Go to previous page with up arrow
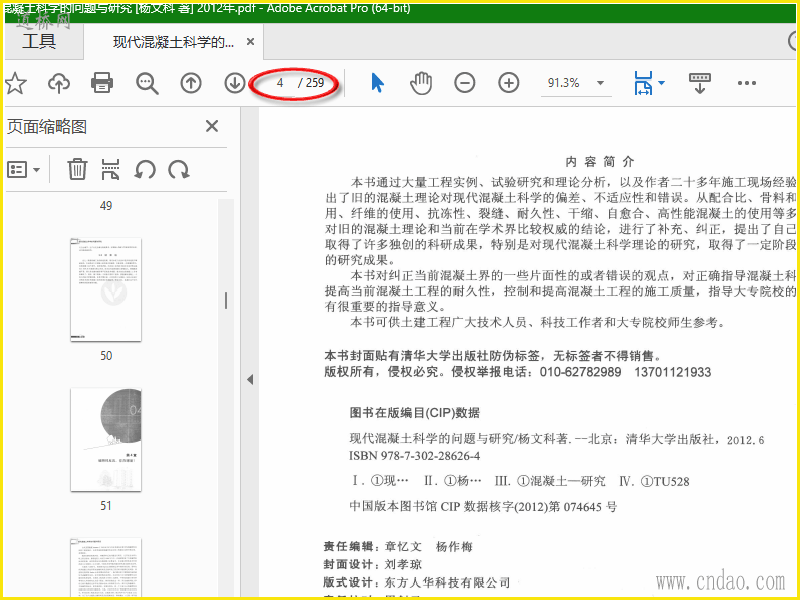Viewport: 800px width, 600px height. click(x=191, y=83)
